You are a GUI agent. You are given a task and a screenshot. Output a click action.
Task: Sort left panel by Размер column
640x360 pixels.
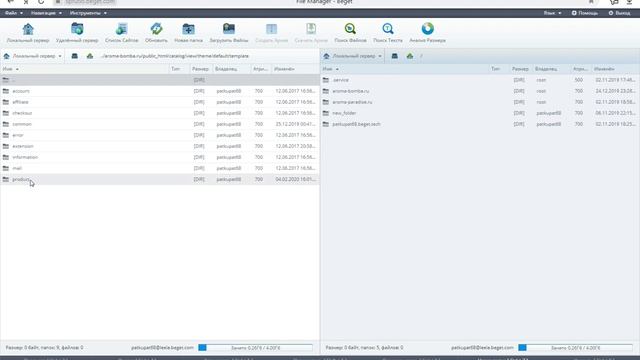pyautogui.click(x=200, y=69)
